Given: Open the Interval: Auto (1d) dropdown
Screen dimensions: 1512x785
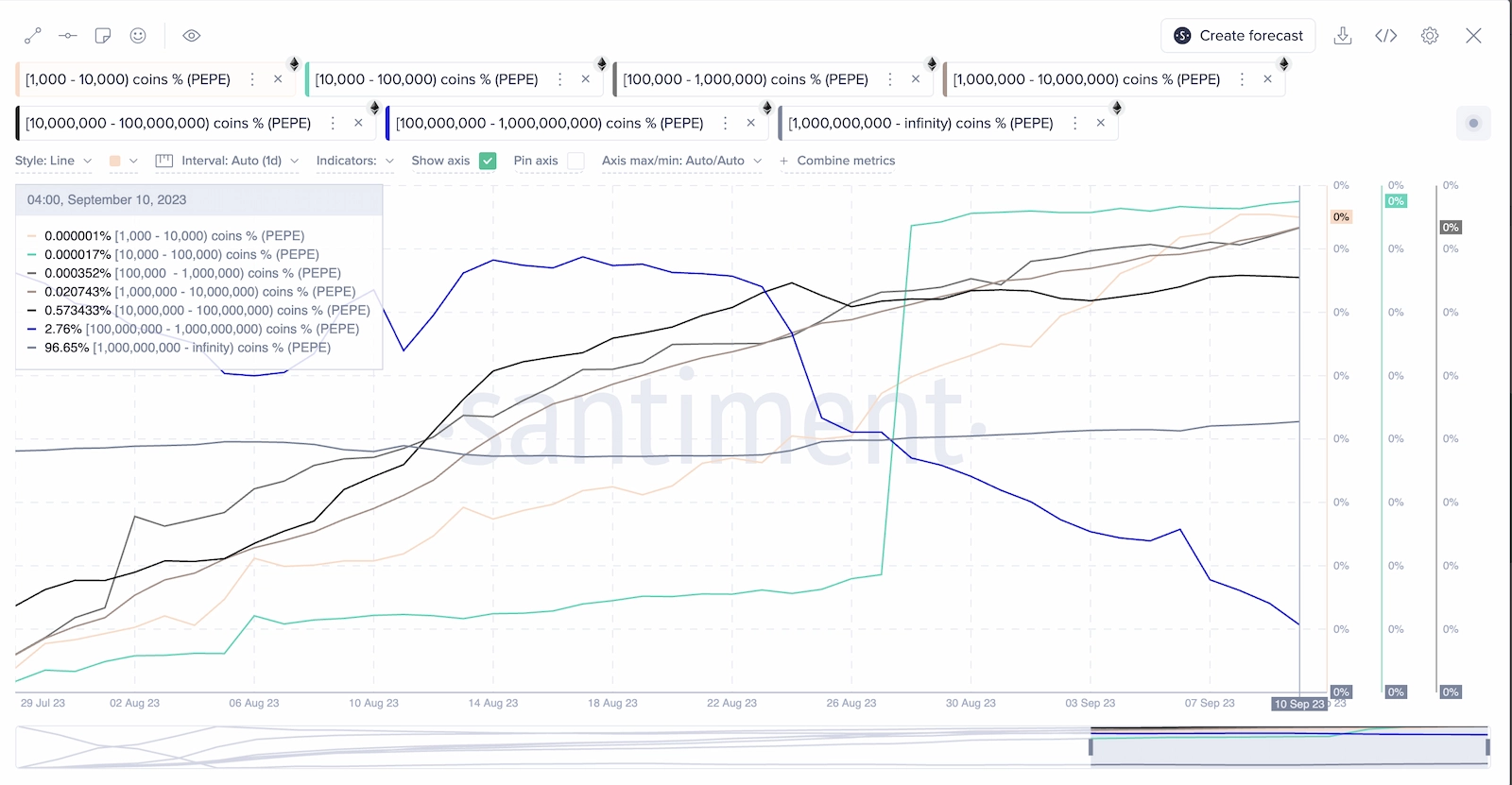Looking at the screenshot, I should click(228, 161).
